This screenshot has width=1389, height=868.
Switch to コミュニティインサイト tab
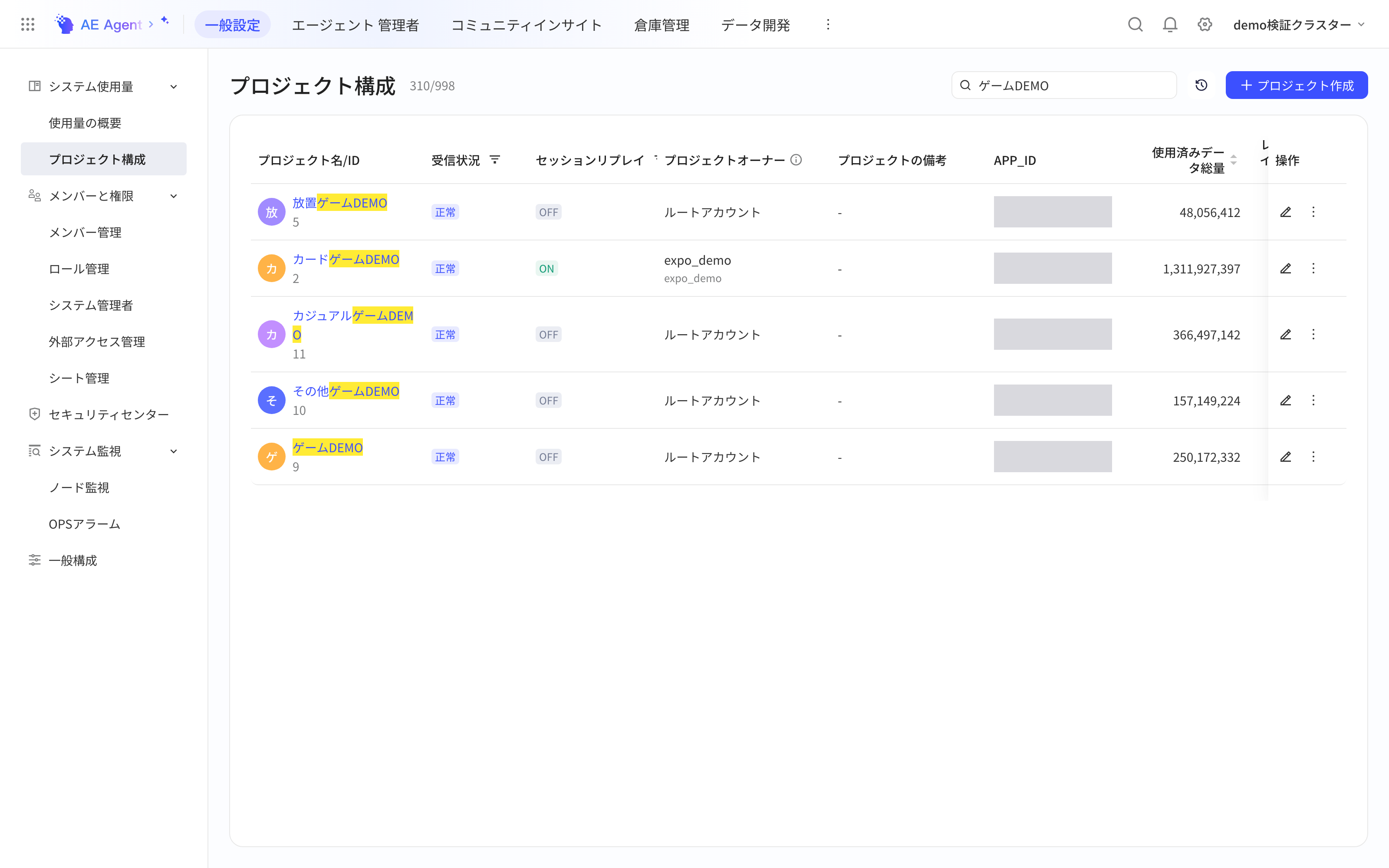[527, 25]
